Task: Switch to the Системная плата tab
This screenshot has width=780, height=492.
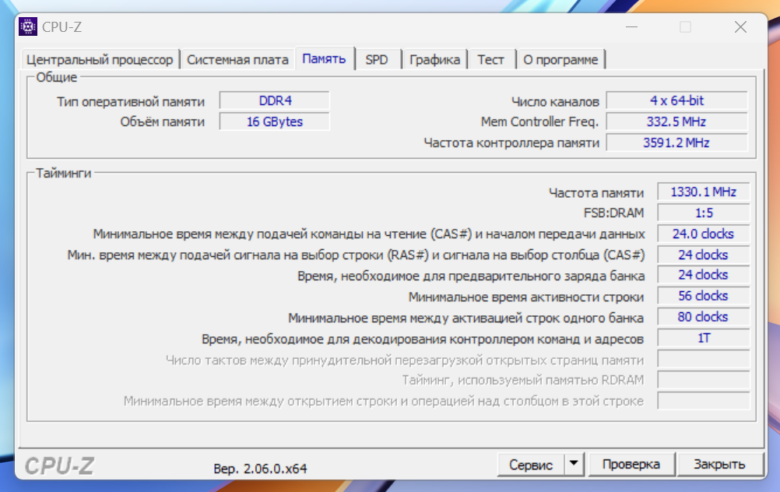Action: tap(237, 60)
